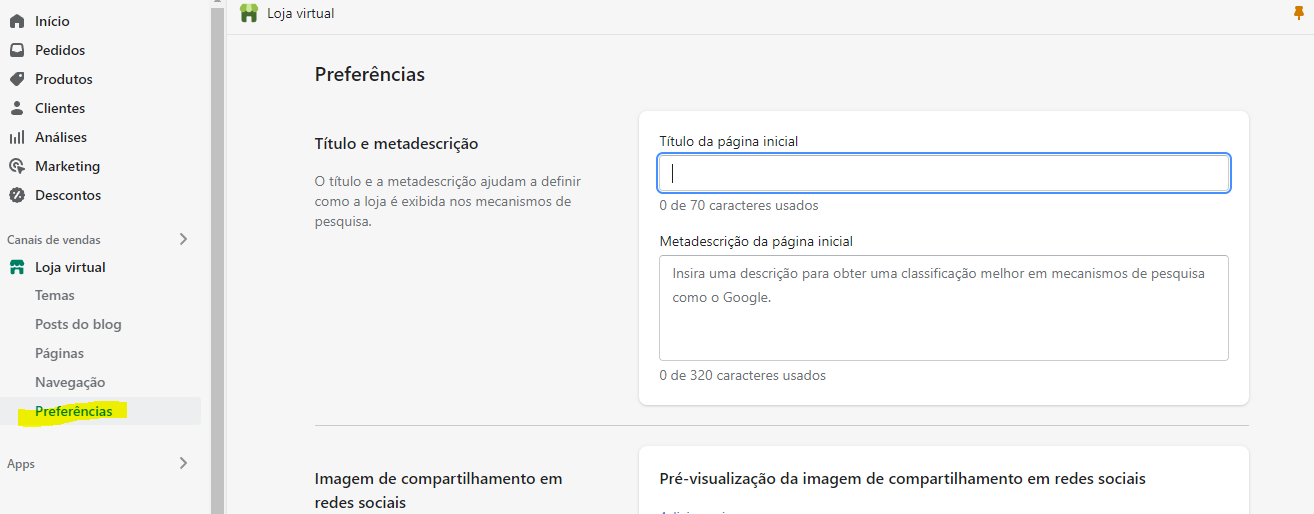
Task: Expand the Apps section chevron
Action: (x=183, y=463)
